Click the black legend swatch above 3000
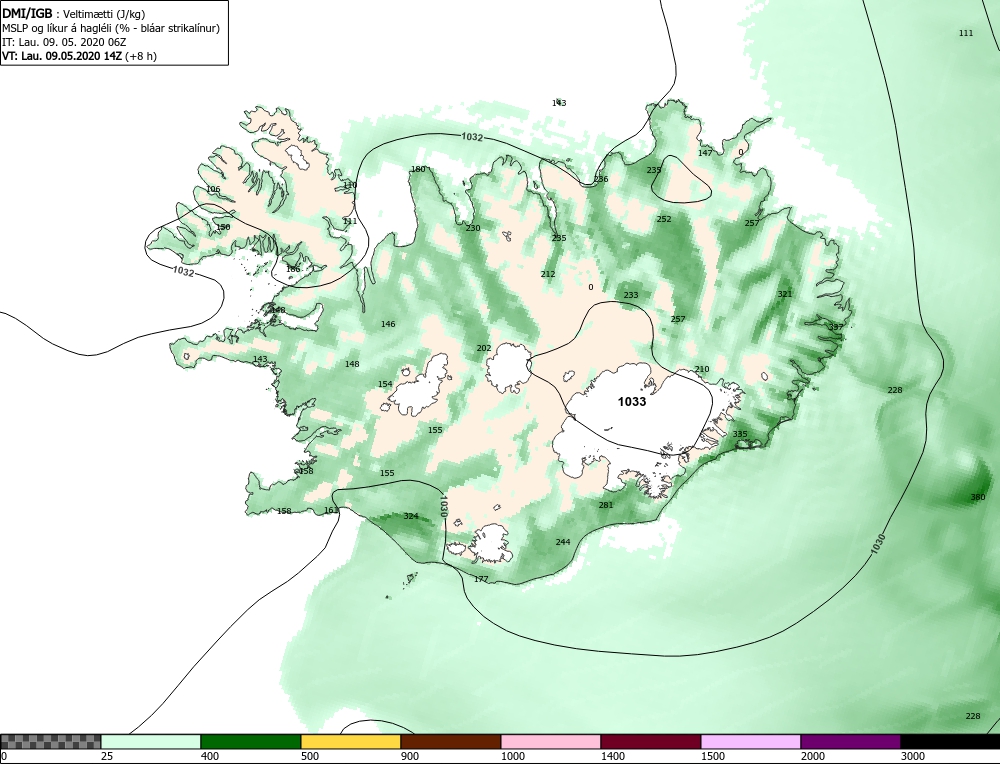 [950, 741]
